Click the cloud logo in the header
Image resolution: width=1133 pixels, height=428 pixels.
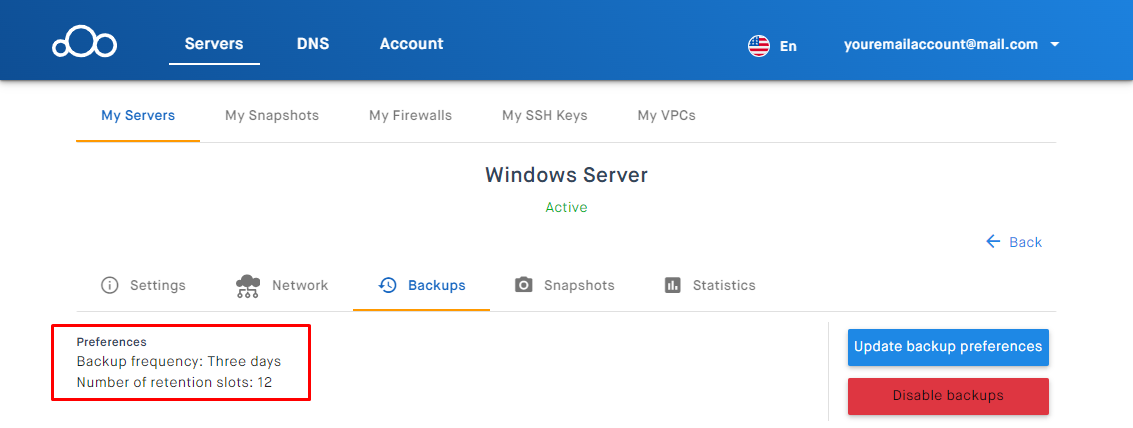85,44
